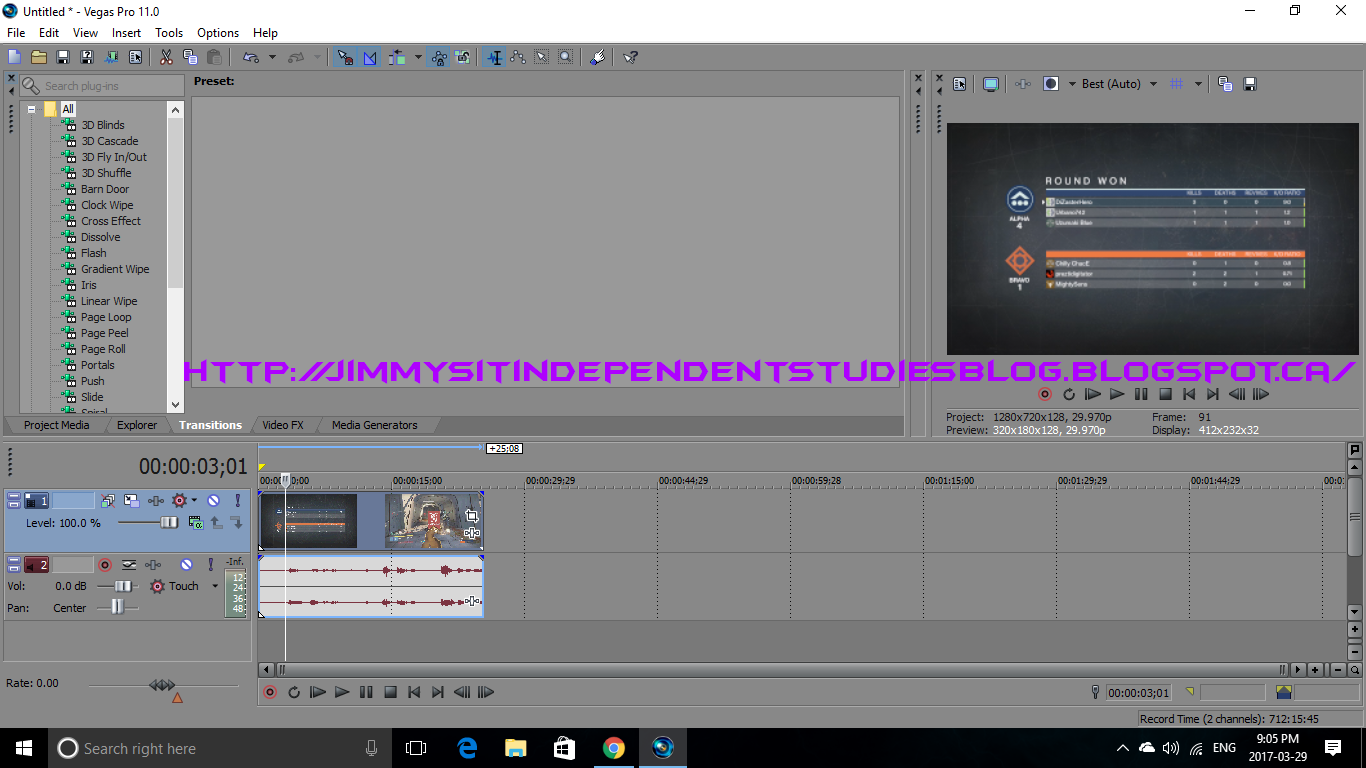Open the Touch automation mode dropdown
The width and height of the screenshot is (1366, 768).
coord(215,586)
